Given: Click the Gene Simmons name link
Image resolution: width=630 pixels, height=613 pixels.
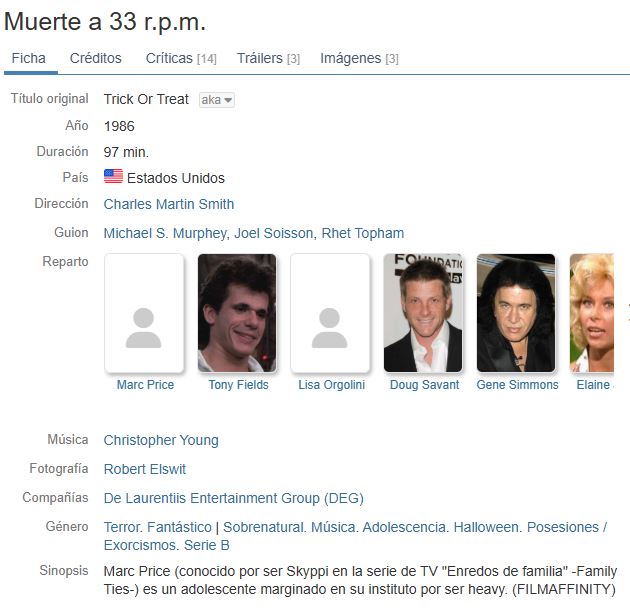Looking at the screenshot, I should click(x=518, y=385).
